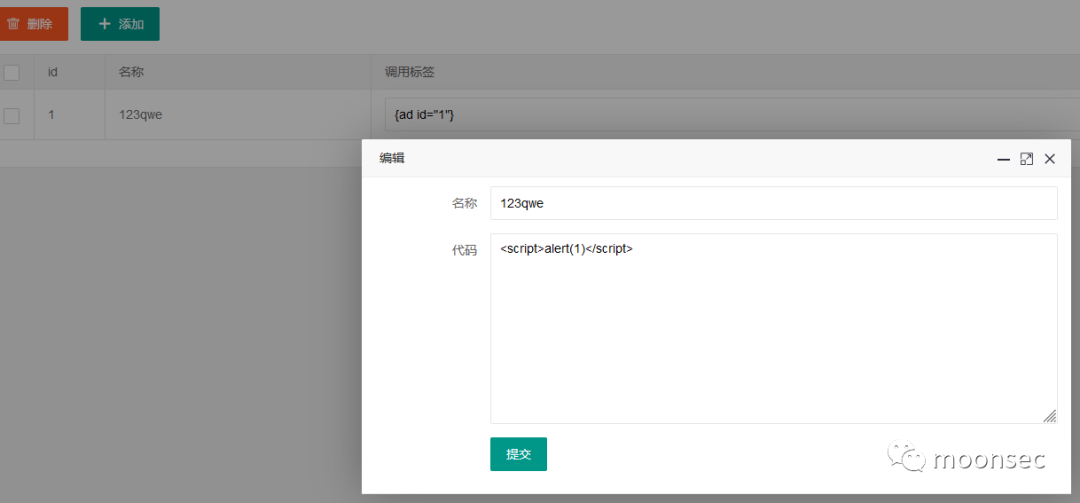Check the checkbox for row id 1
The width and height of the screenshot is (1080, 503).
(12, 115)
